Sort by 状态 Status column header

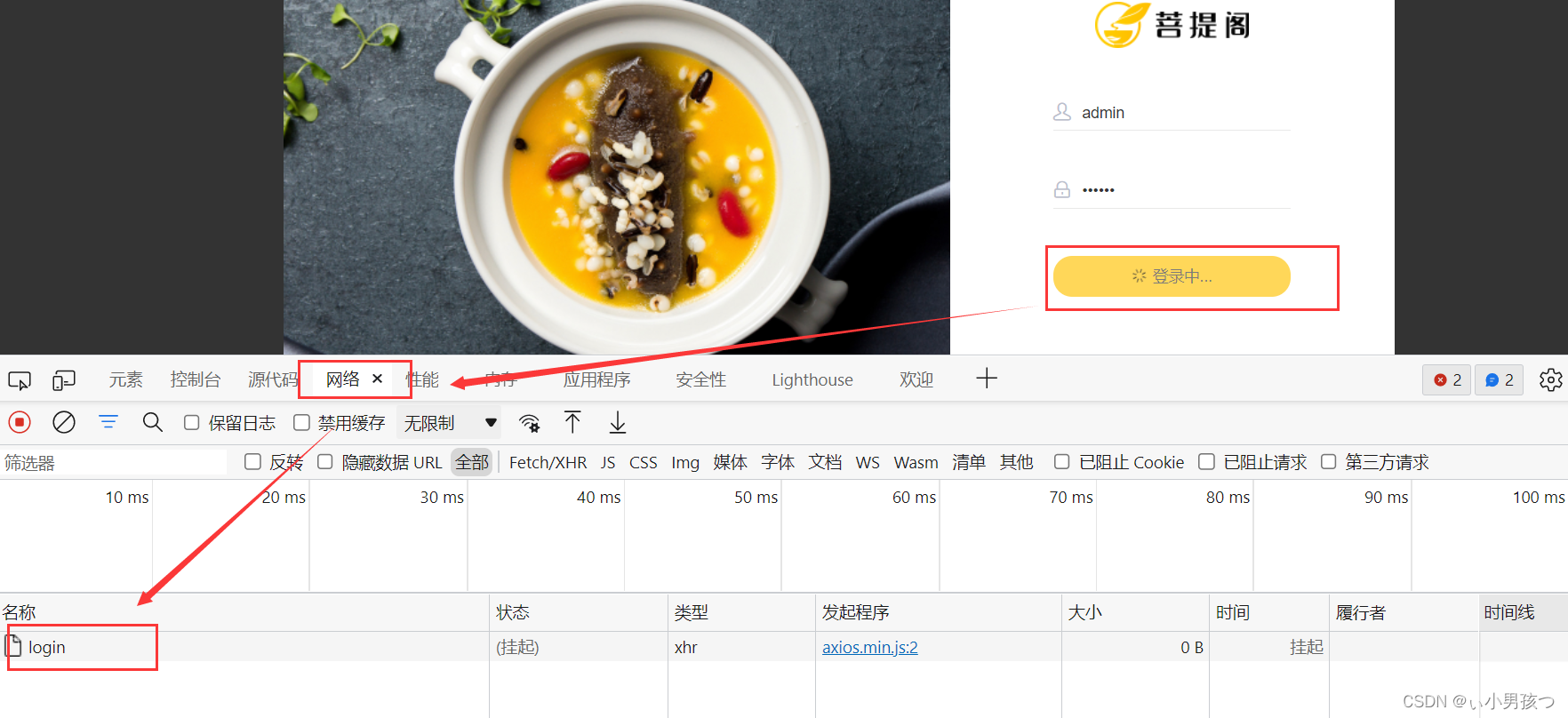(x=579, y=612)
